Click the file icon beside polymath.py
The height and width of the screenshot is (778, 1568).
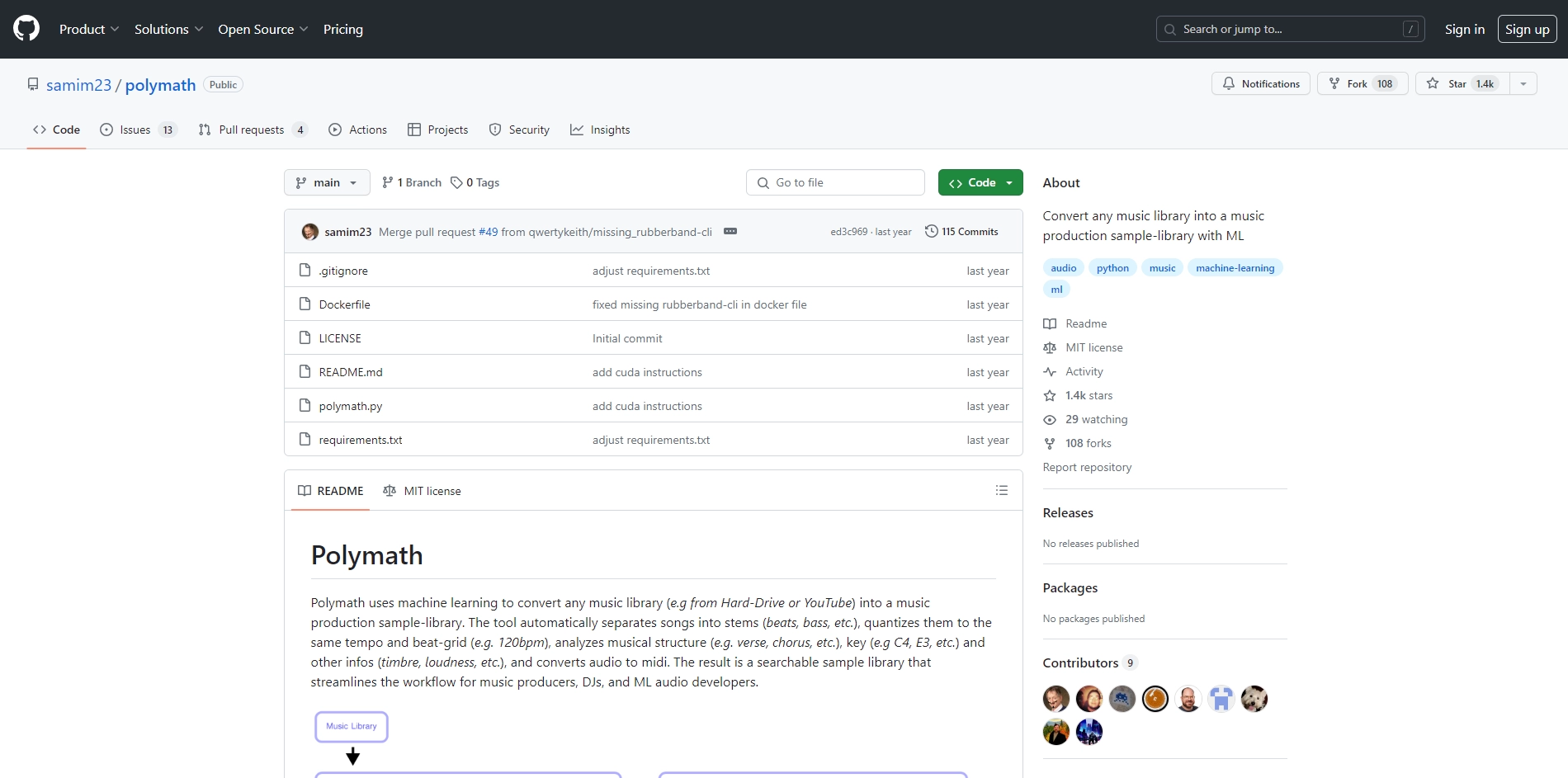coord(305,406)
